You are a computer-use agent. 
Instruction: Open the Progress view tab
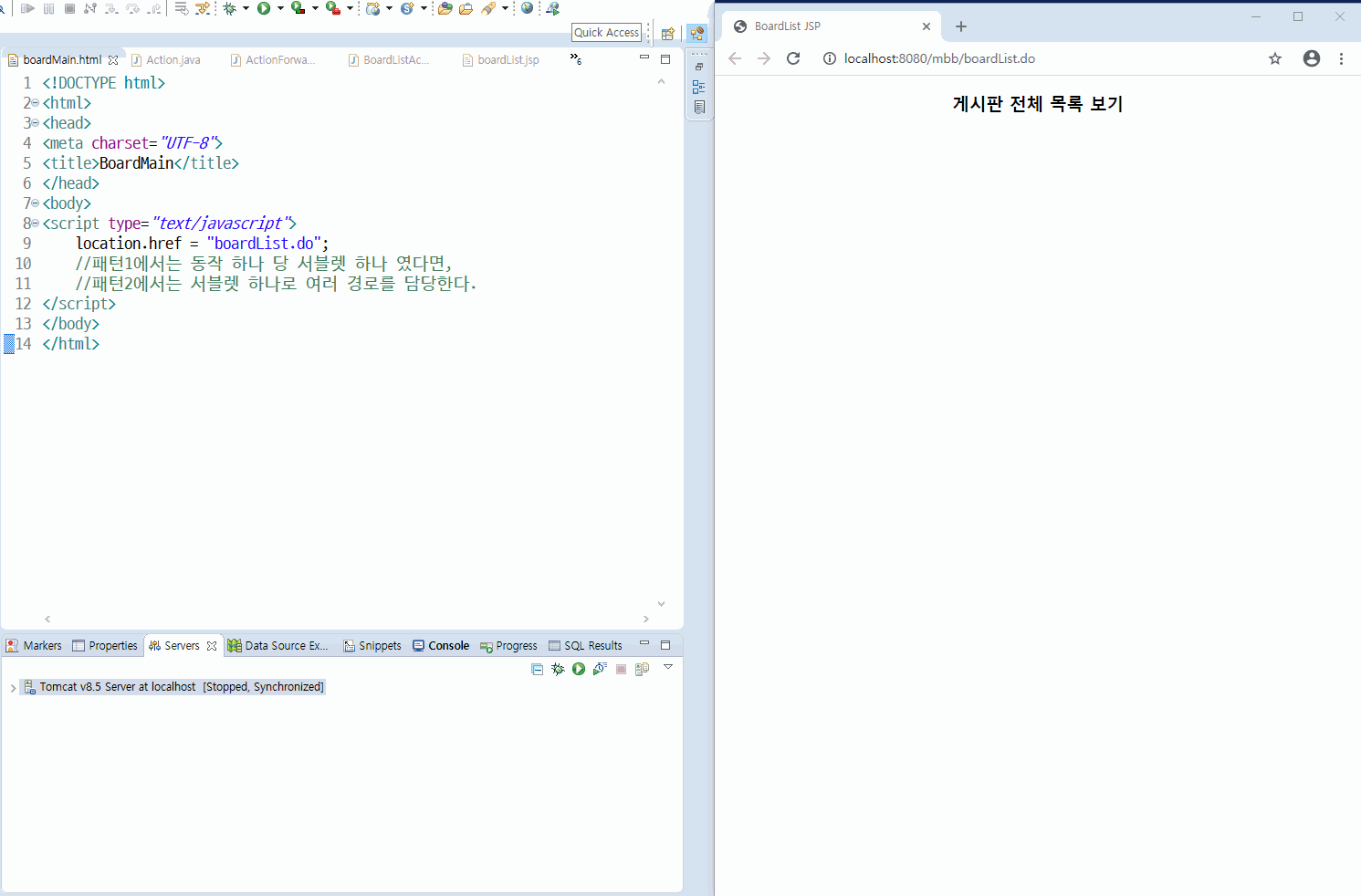coord(508,645)
